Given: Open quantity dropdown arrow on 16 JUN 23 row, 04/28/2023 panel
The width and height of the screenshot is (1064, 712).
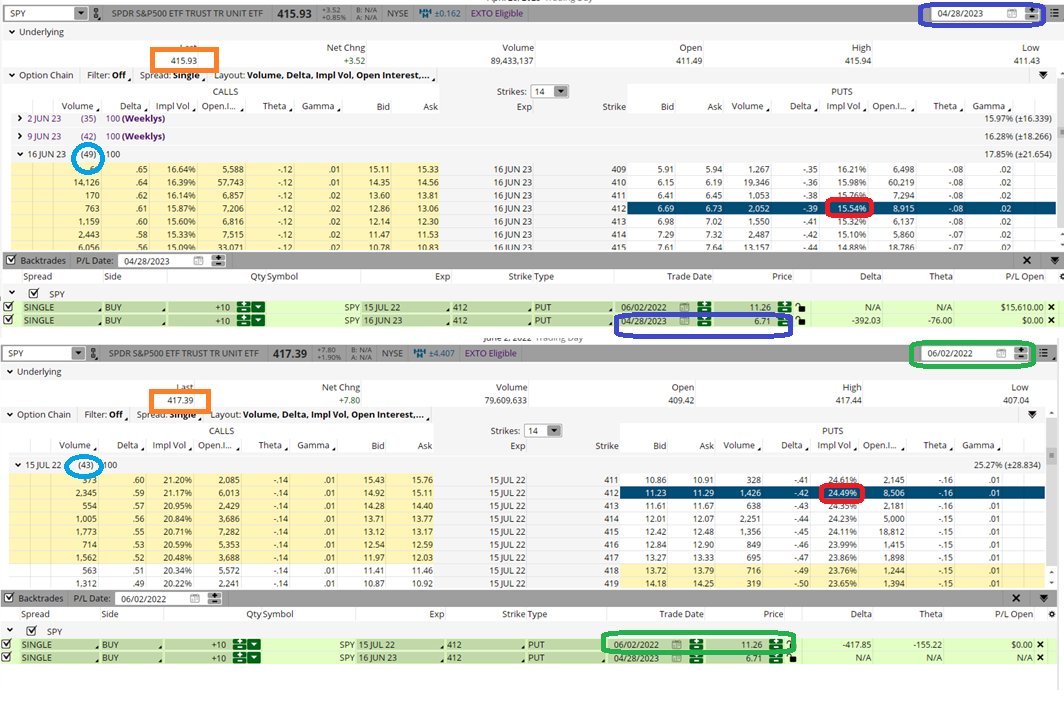Looking at the screenshot, I should [258, 320].
